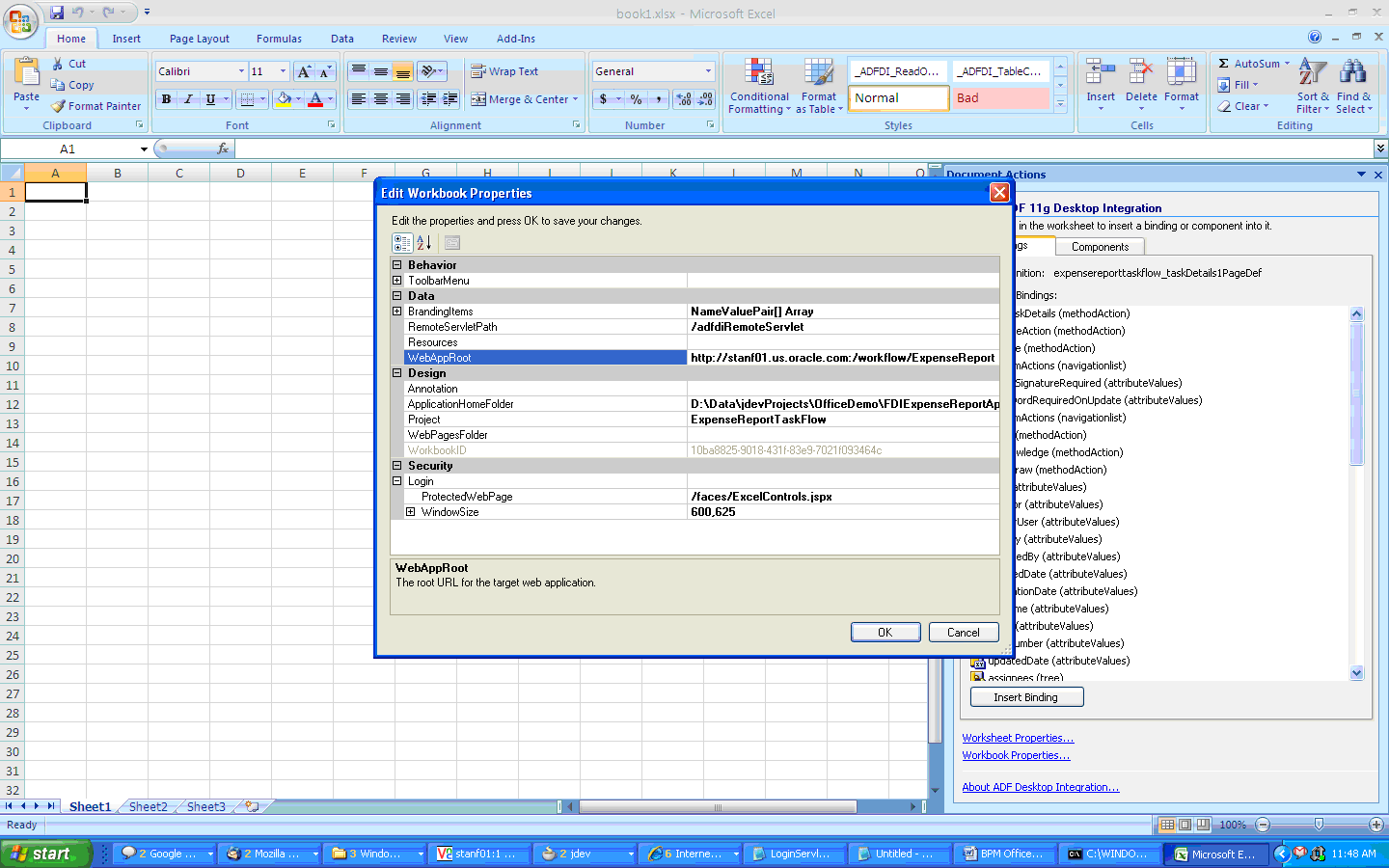1389x868 pixels.
Task: Click the Center alignment icon
Action: pyautogui.click(x=380, y=98)
